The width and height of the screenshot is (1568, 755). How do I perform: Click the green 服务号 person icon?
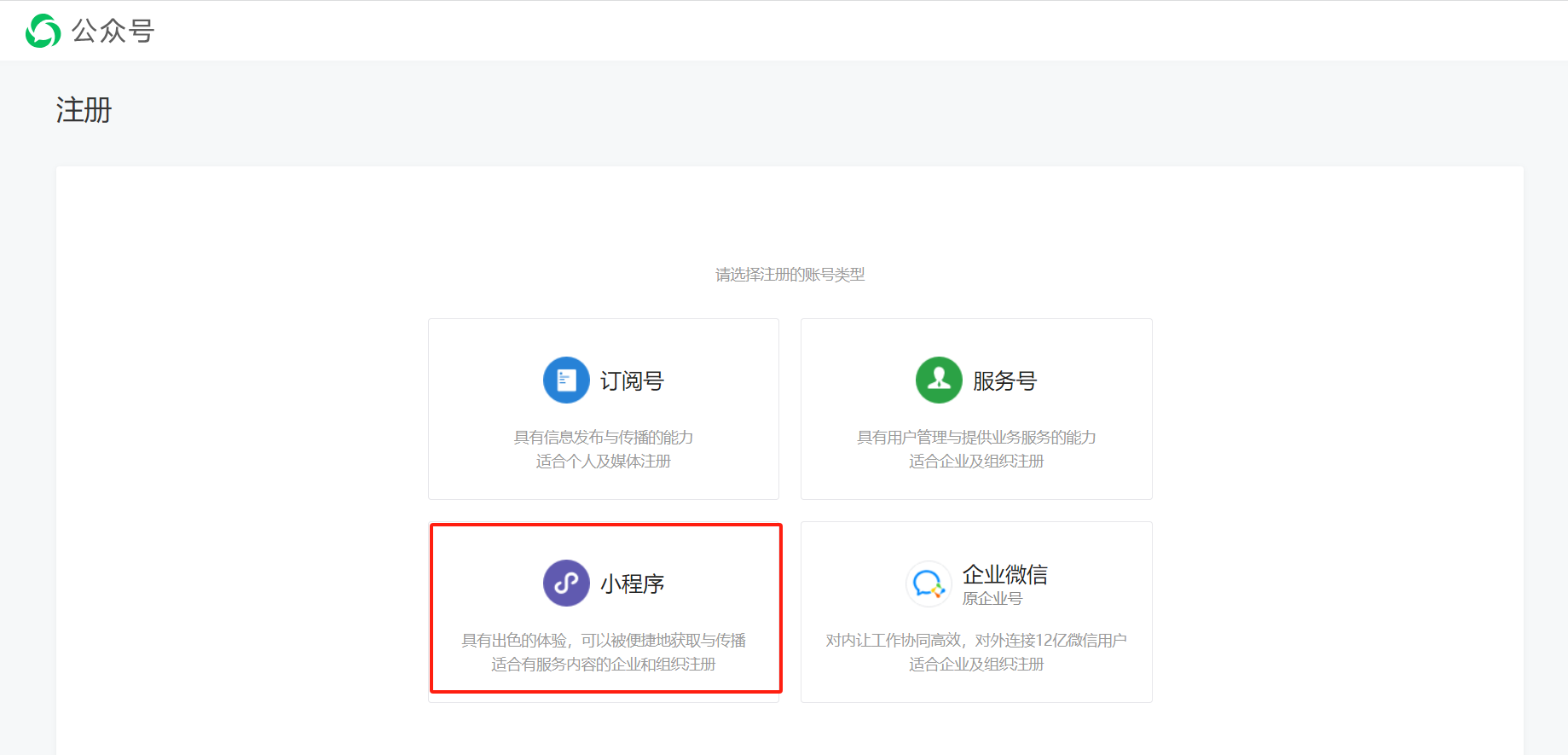click(939, 380)
